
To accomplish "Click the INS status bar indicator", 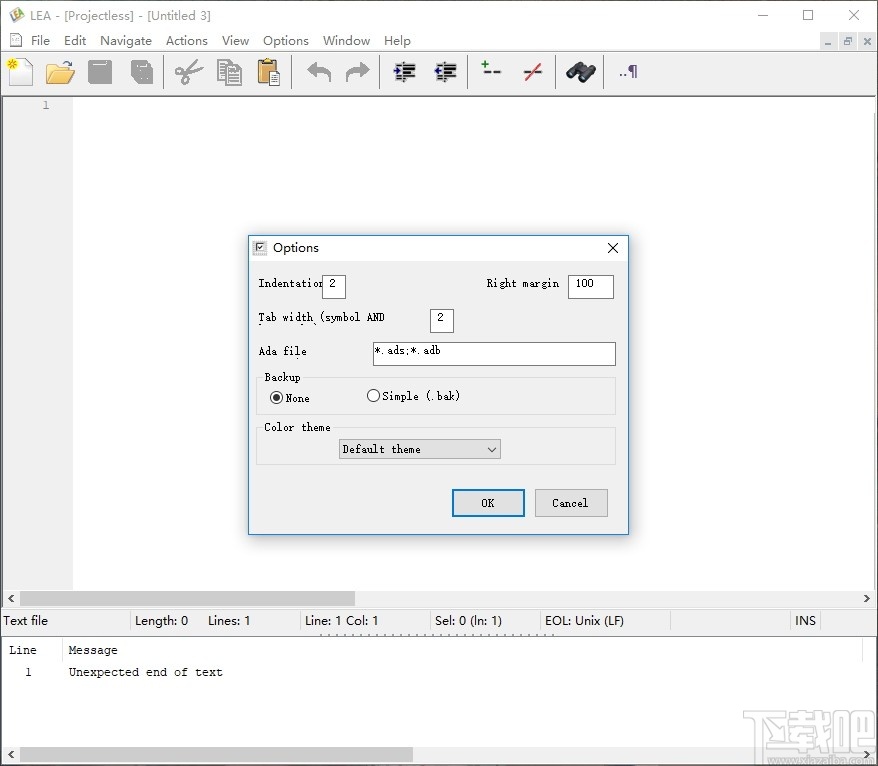I will [805, 620].
